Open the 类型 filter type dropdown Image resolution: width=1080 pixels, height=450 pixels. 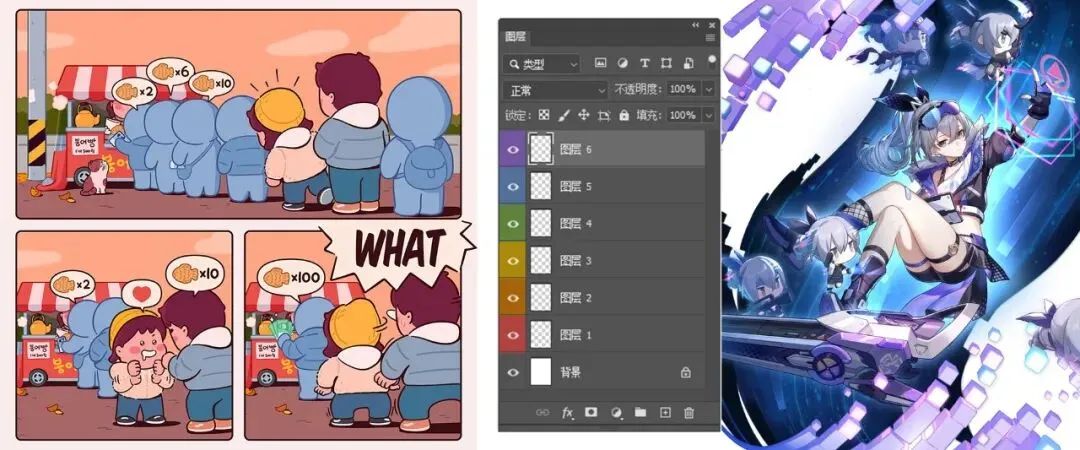pyautogui.click(x=542, y=64)
